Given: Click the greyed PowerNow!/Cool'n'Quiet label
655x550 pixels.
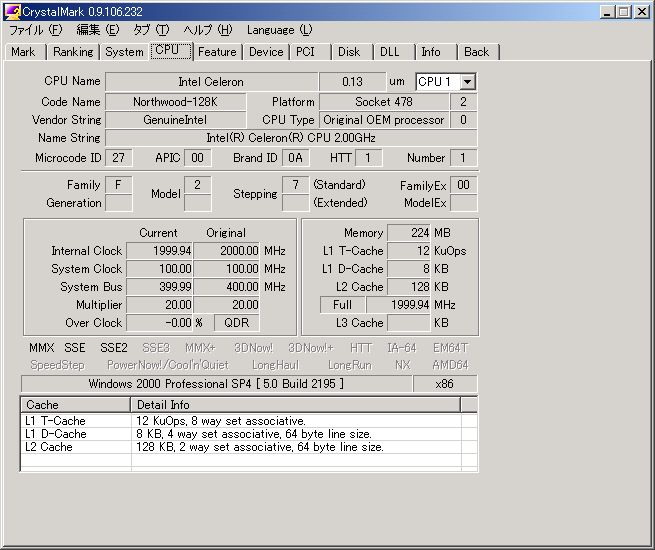Looking at the screenshot, I should pyautogui.click(x=168, y=365).
